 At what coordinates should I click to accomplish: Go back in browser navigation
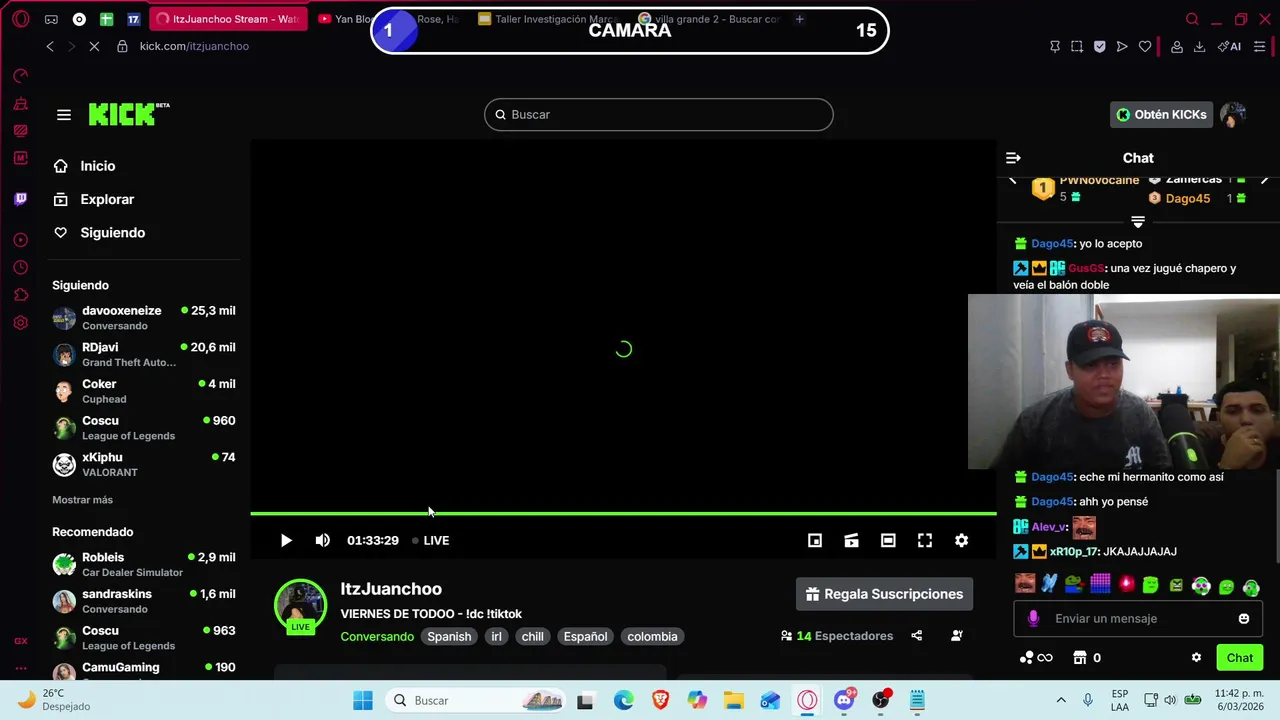coord(50,46)
